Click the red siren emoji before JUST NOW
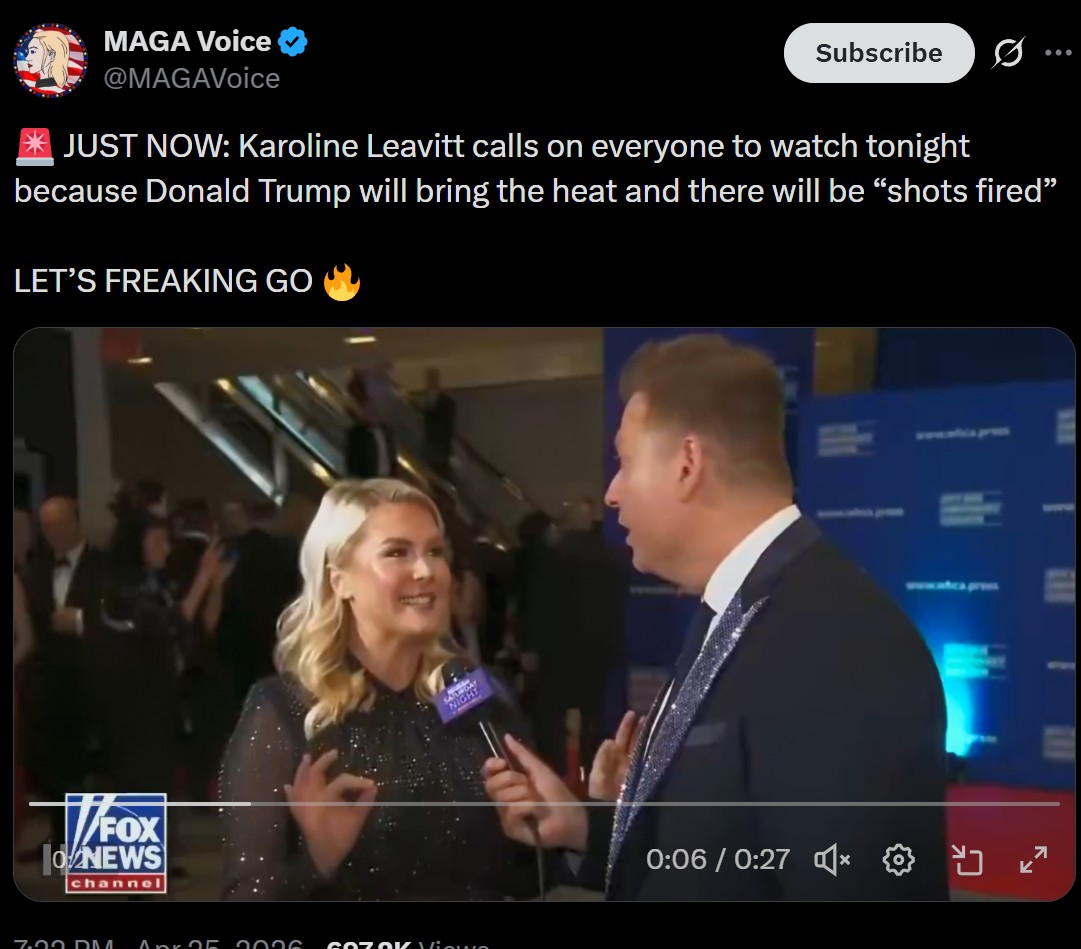 point(34,147)
